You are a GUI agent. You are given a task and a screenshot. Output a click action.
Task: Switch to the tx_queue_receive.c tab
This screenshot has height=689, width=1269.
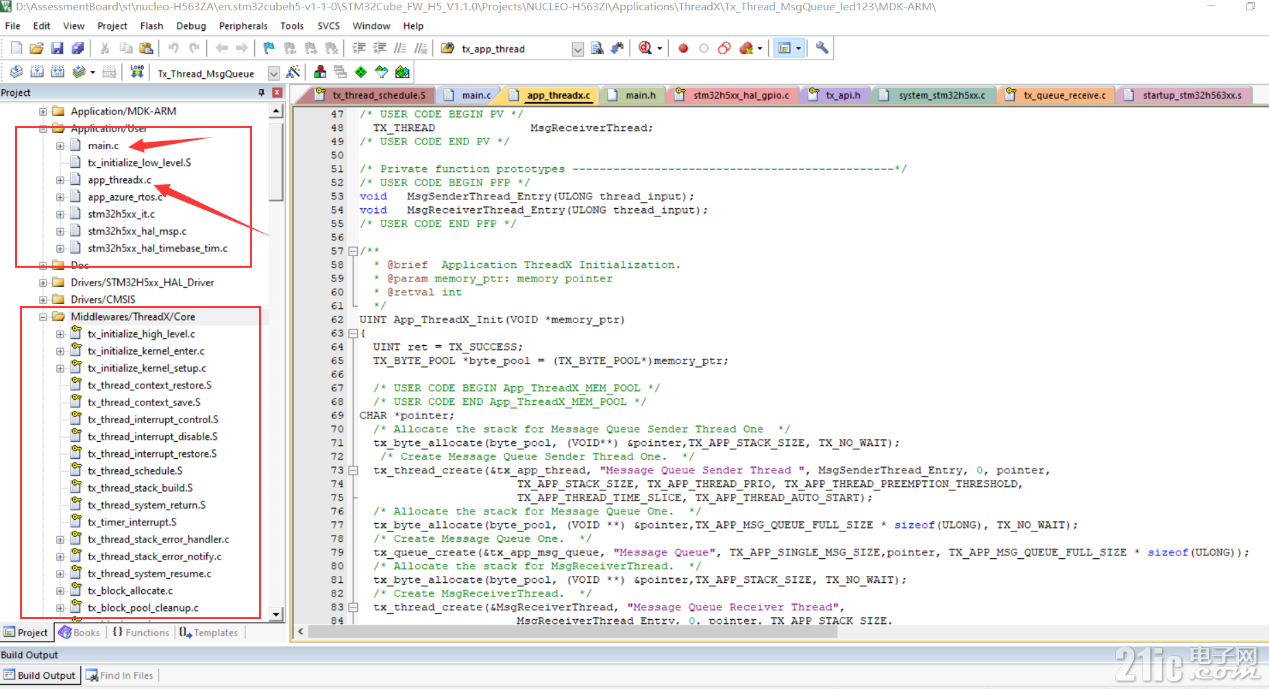pyautogui.click(x=1058, y=95)
